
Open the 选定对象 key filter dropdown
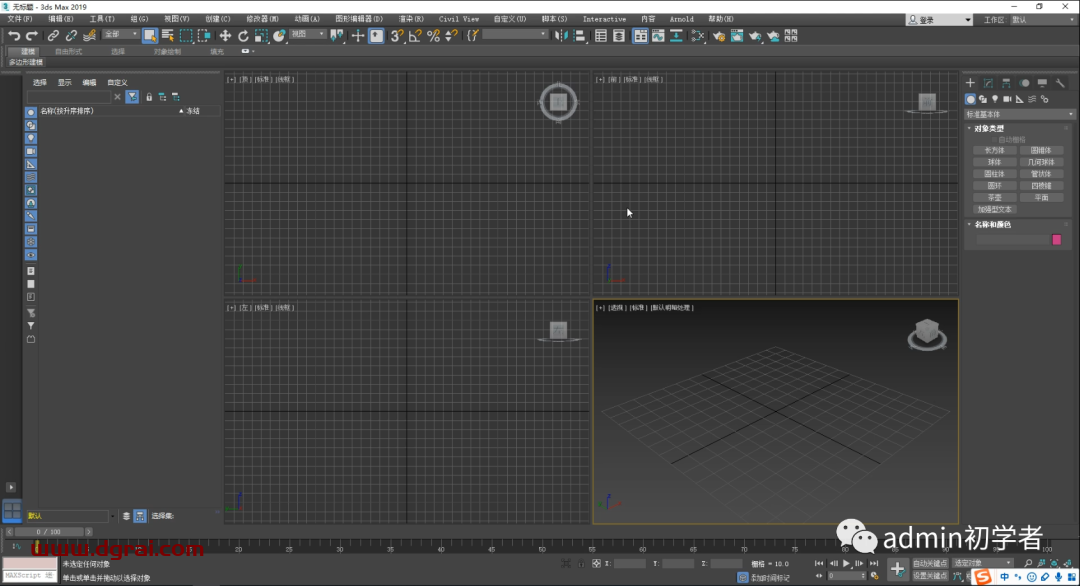coord(982,563)
